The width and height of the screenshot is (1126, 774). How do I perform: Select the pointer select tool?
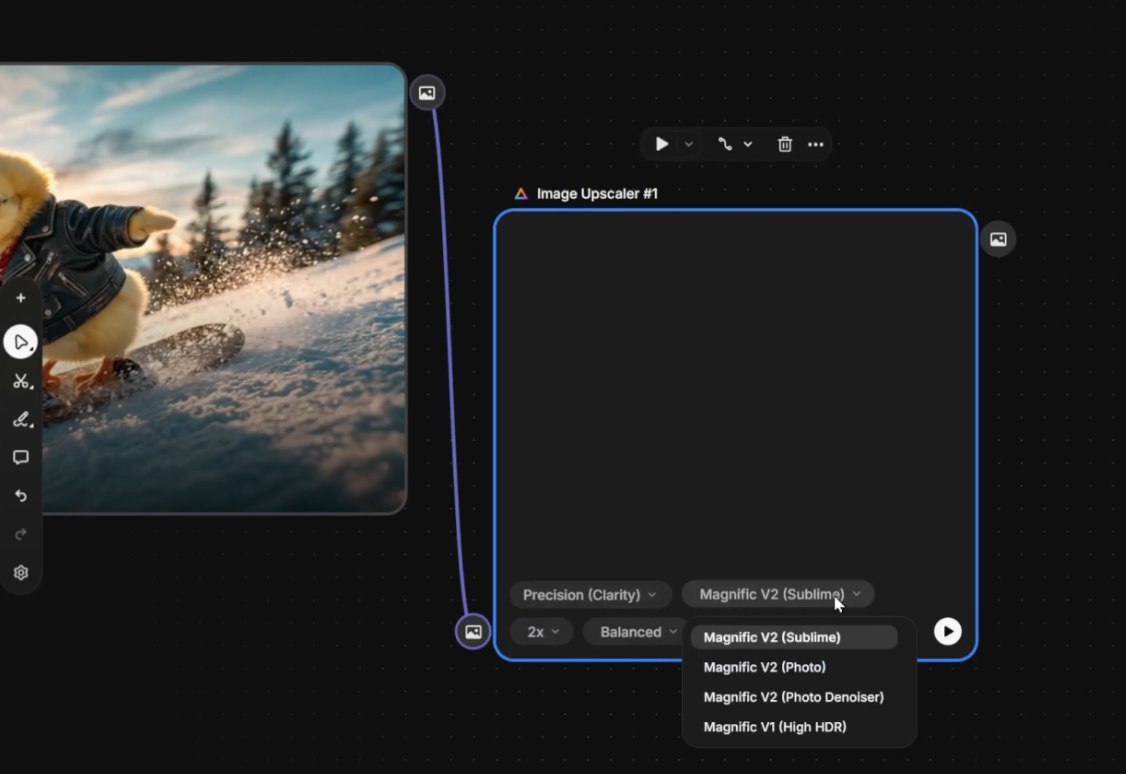click(x=20, y=342)
